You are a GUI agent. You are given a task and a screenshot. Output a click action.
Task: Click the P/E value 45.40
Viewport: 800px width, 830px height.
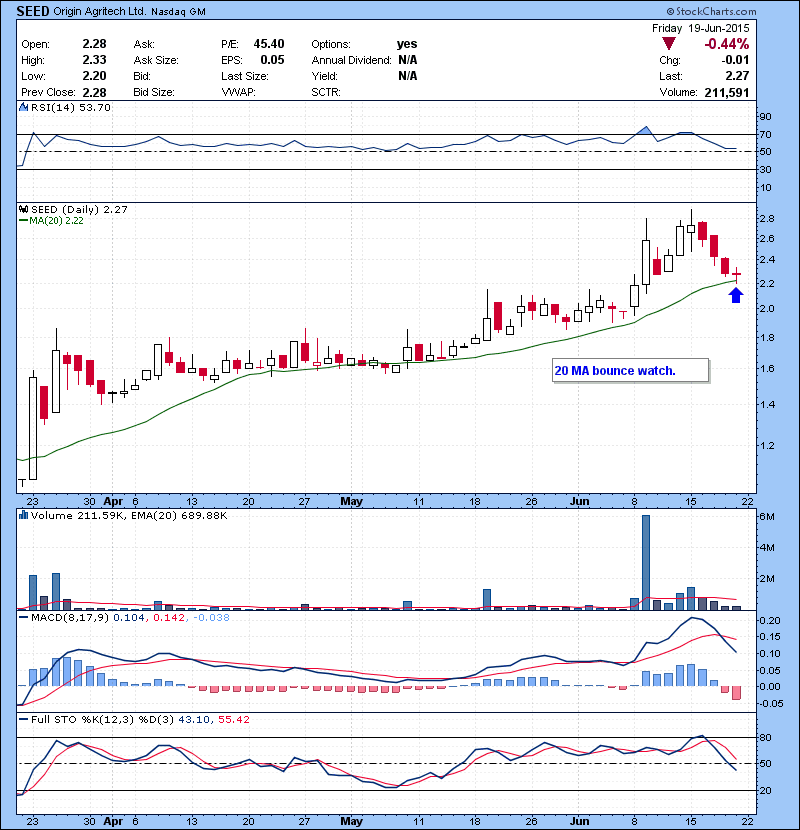click(269, 44)
